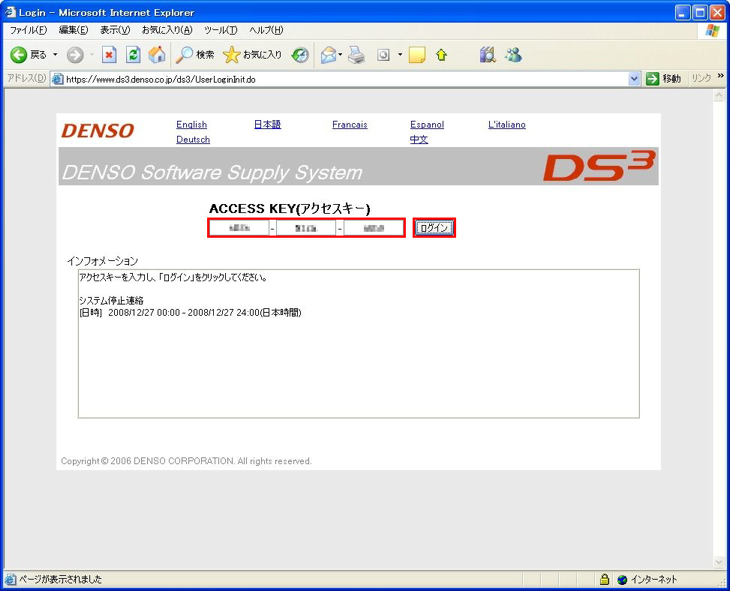Viewport: 730px width, 591px height.
Task: Click the copyright DENSO CORPORATION text
Action: 186,461
